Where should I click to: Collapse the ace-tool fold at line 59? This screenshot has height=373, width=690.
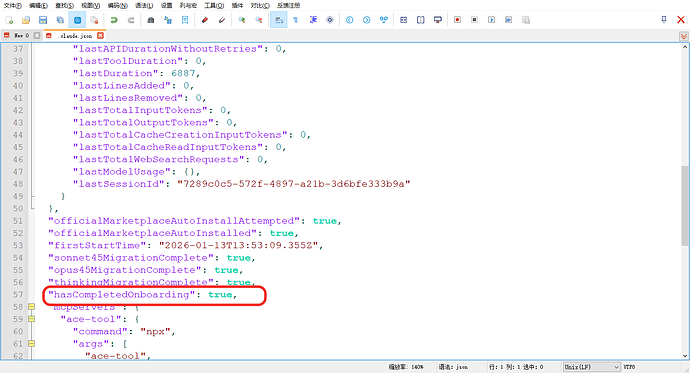[31, 319]
